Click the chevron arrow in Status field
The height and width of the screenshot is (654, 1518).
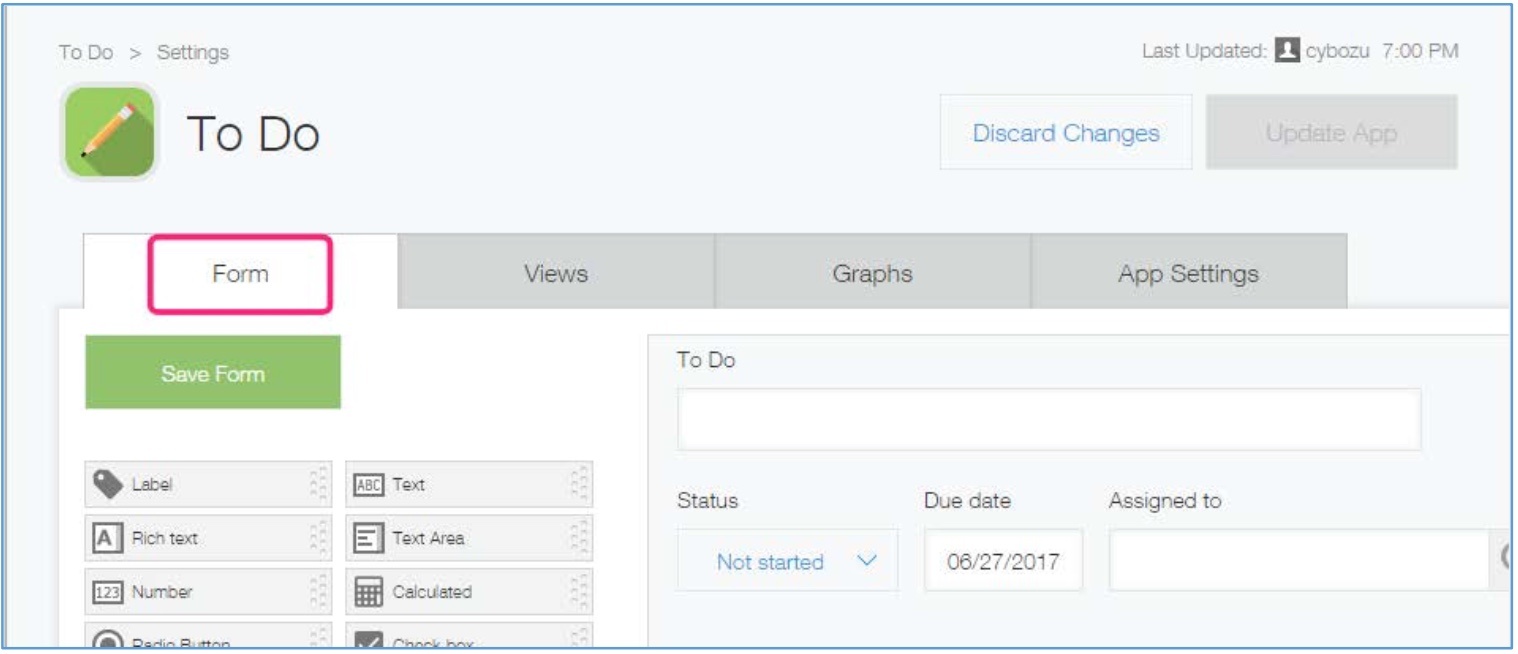tap(868, 562)
